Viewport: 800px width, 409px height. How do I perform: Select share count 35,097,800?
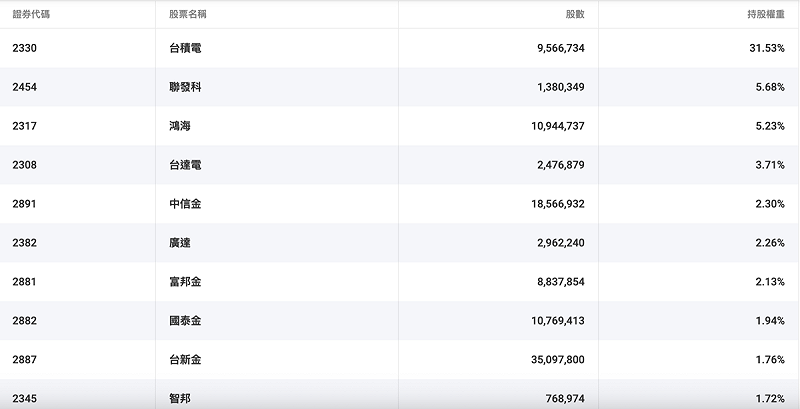point(549,360)
